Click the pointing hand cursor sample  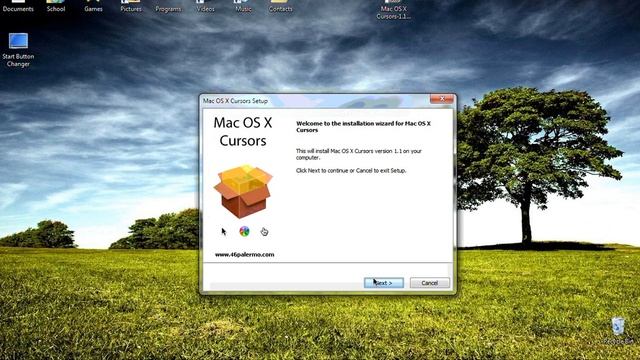264,232
